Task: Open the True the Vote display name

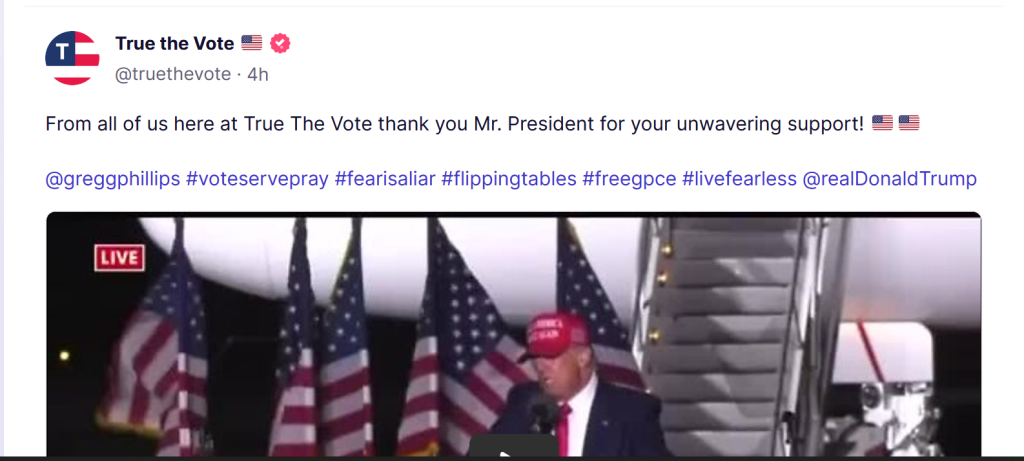Action: point(174,44)
